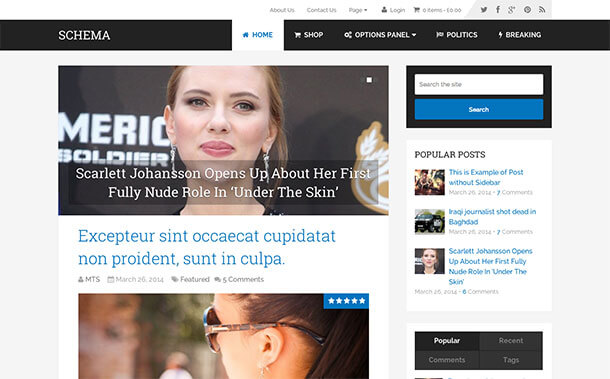Switch to the Popular tab

(x=447, y=341)
